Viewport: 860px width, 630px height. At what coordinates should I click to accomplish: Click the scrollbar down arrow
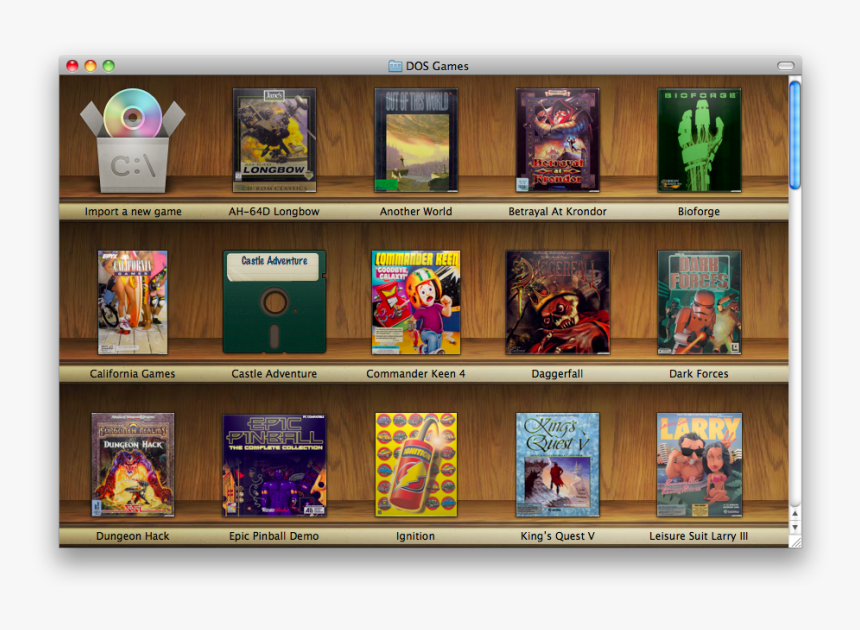pos(795,527)
